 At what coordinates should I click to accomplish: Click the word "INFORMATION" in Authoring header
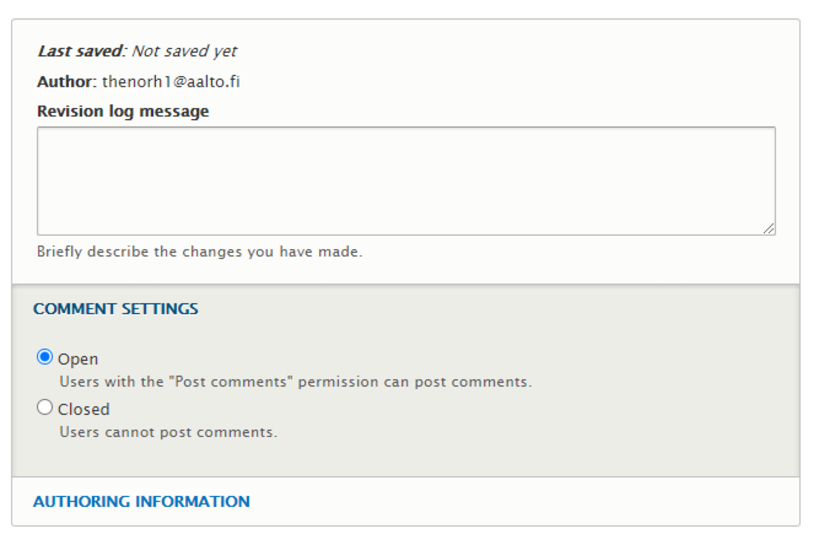(193, 501)
